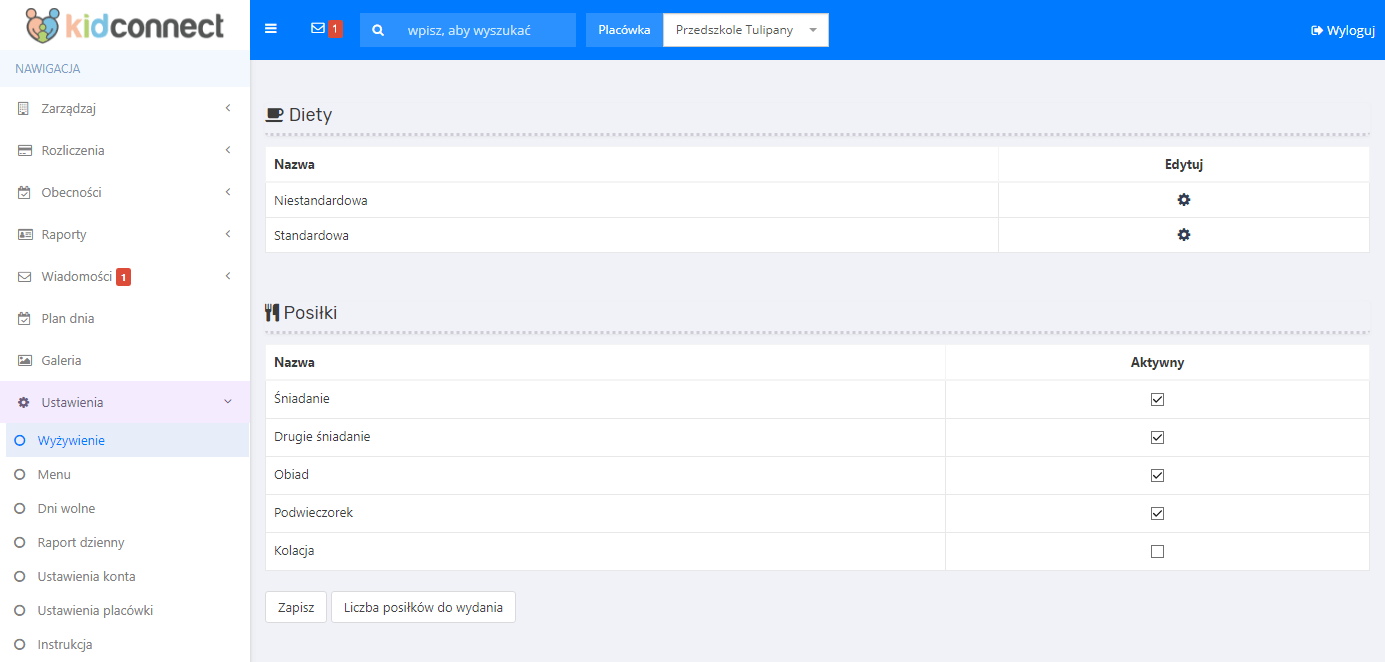Click the Obiad meal name
The height and width of the screenshot is (662, 1385).
click(291, 474)
